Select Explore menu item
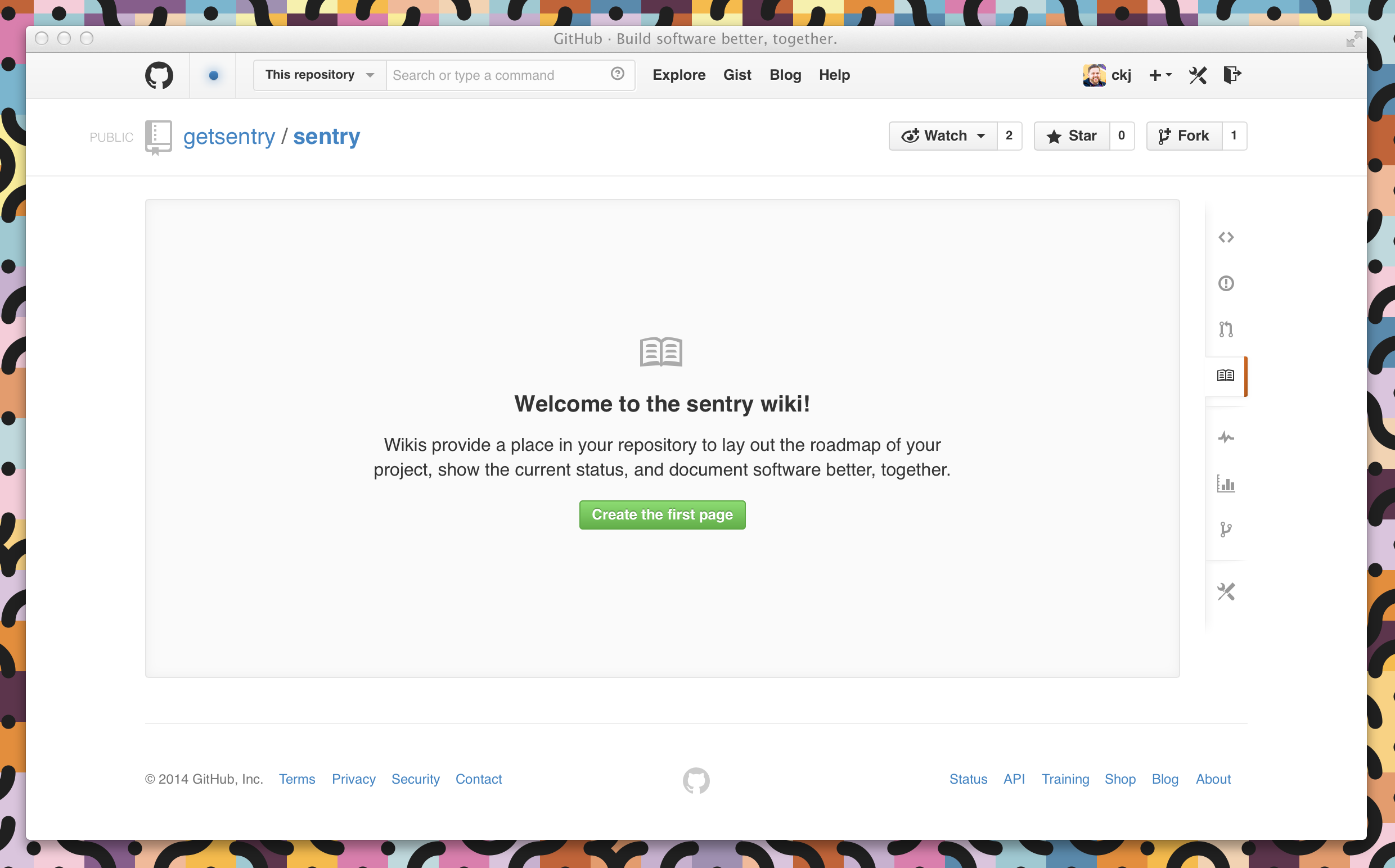1395x868 pixels. [x=680, y=74]
